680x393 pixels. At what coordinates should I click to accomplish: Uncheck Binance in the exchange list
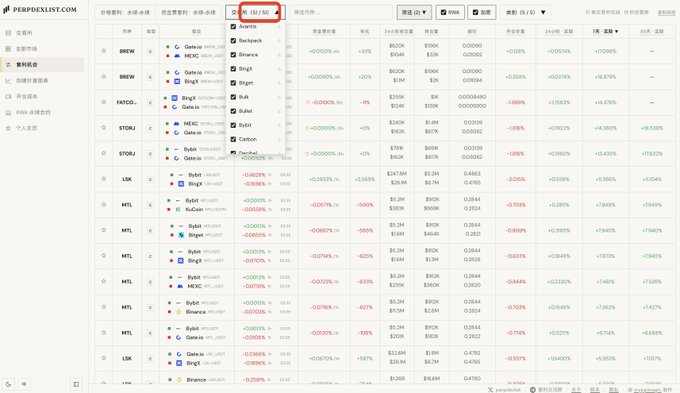[x=233, y=55]
